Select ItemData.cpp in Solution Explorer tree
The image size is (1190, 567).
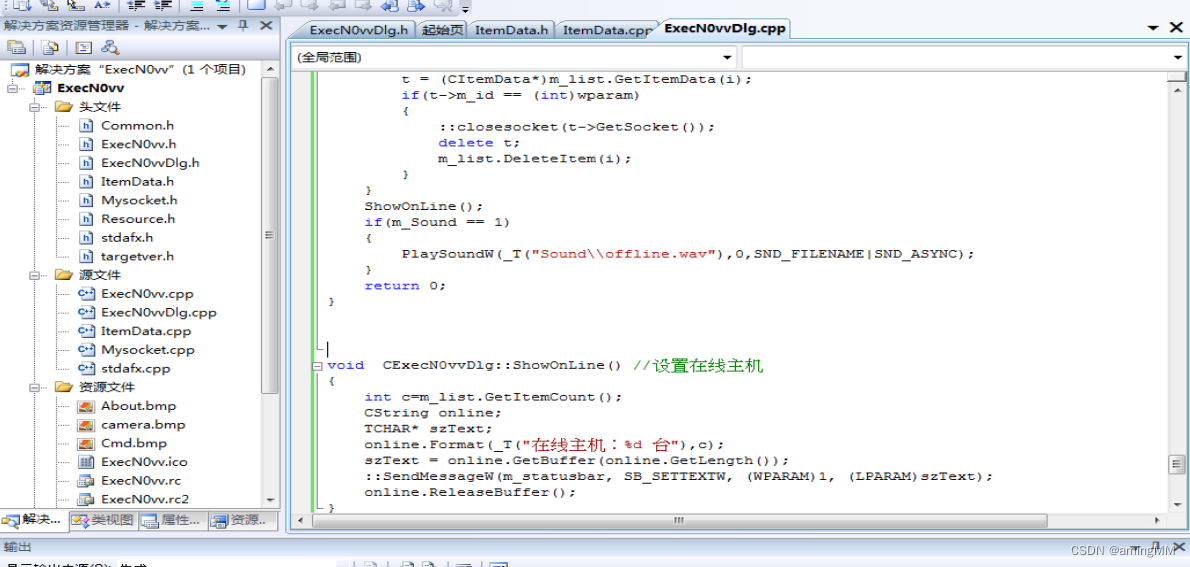point(146,331)
